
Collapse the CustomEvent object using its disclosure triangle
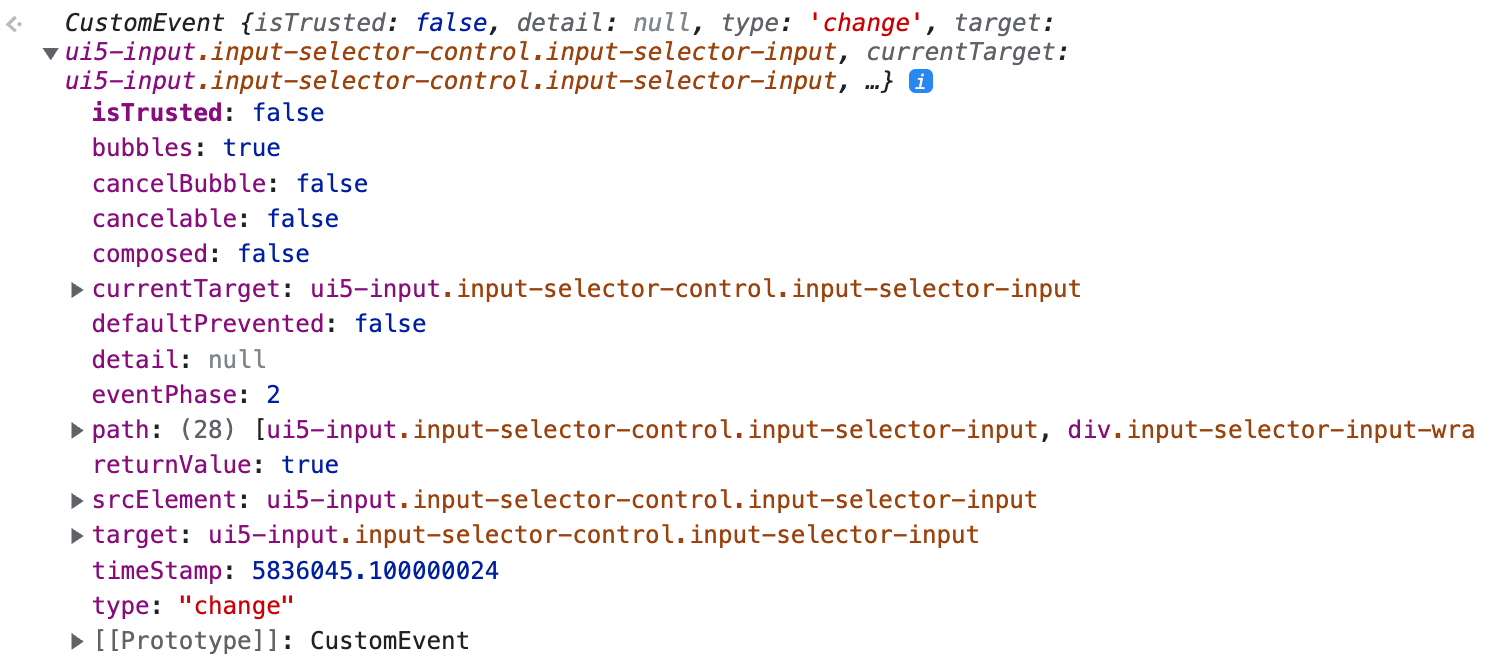click(x=49, y=54)
